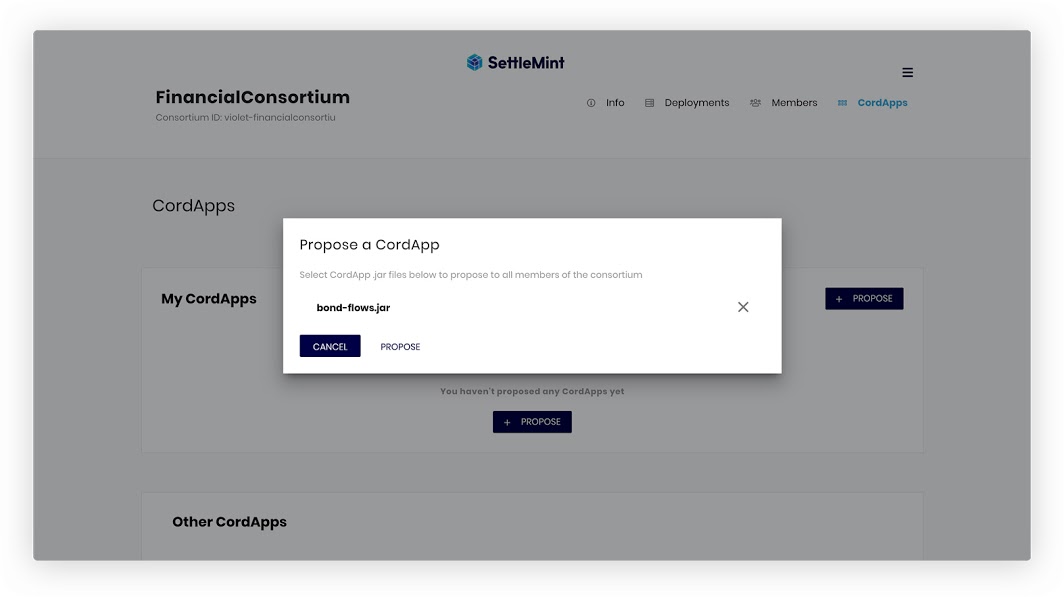Click the Deployments list icon
The height and width of the screenshot is (597, 1064).
click(649, 103)
